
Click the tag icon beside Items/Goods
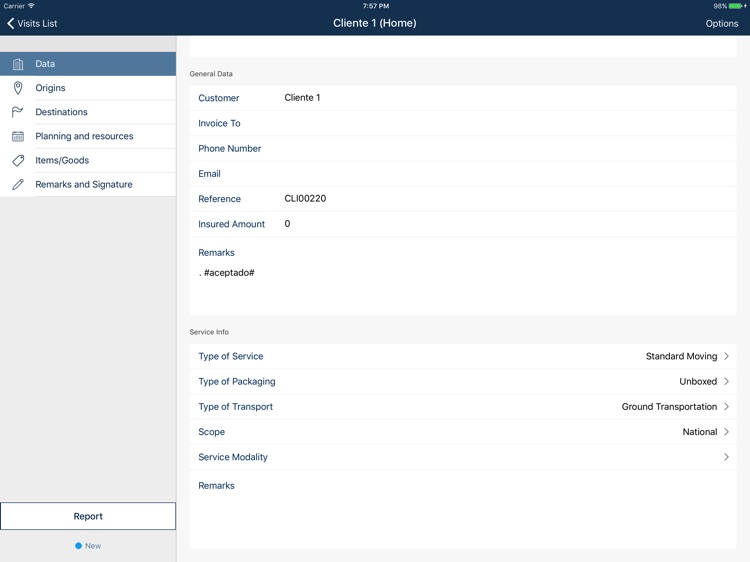pos(18,160)
